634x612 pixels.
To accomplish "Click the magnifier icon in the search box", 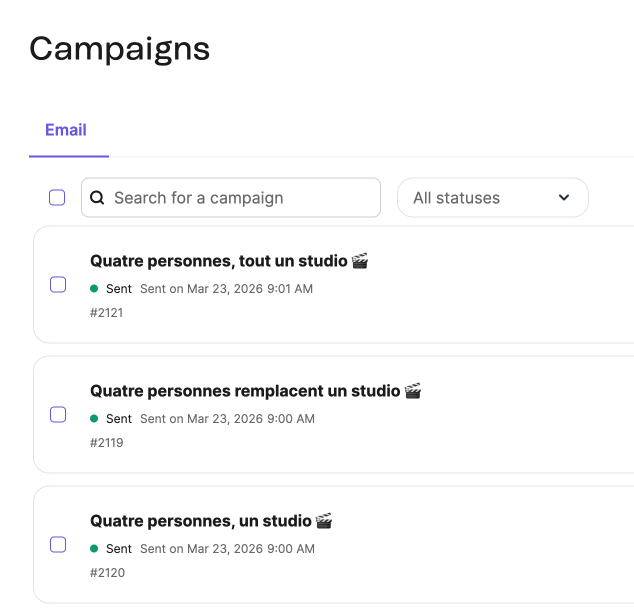I will click(98, 198).
